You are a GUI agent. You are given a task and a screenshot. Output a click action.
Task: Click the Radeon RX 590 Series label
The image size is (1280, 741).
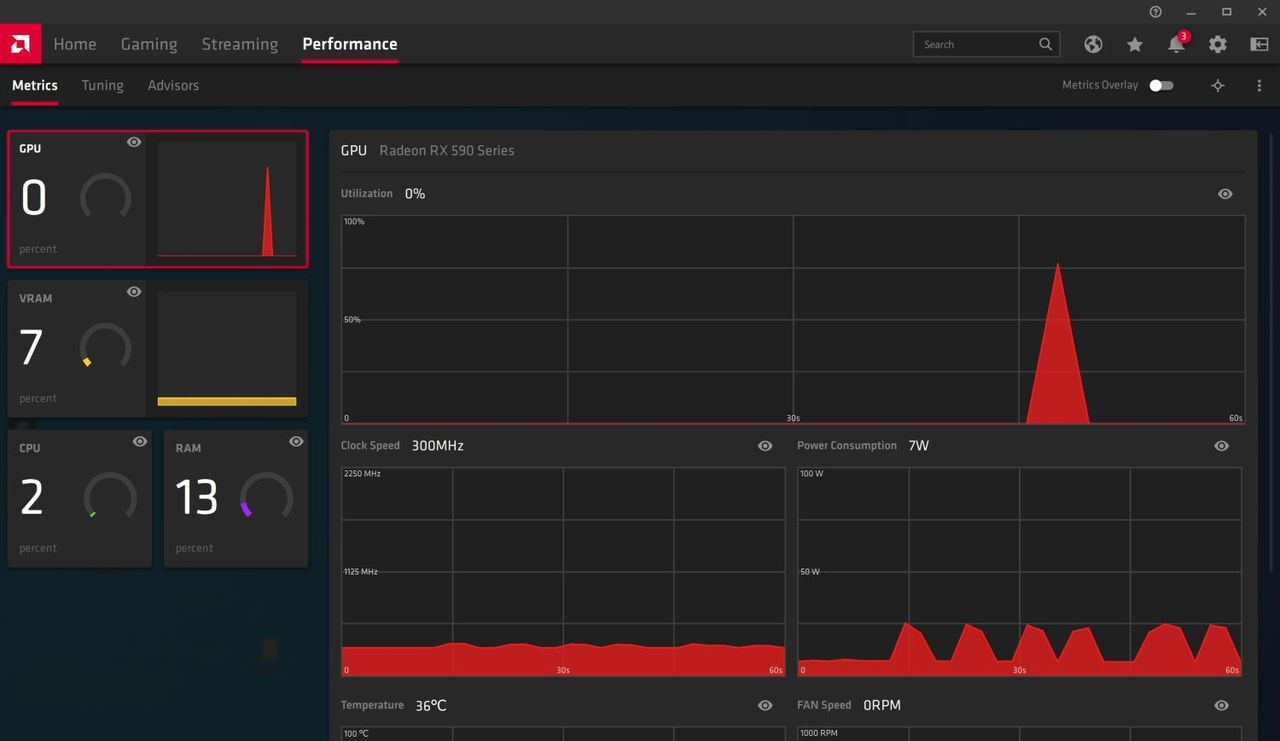click(x=447, y=150)
